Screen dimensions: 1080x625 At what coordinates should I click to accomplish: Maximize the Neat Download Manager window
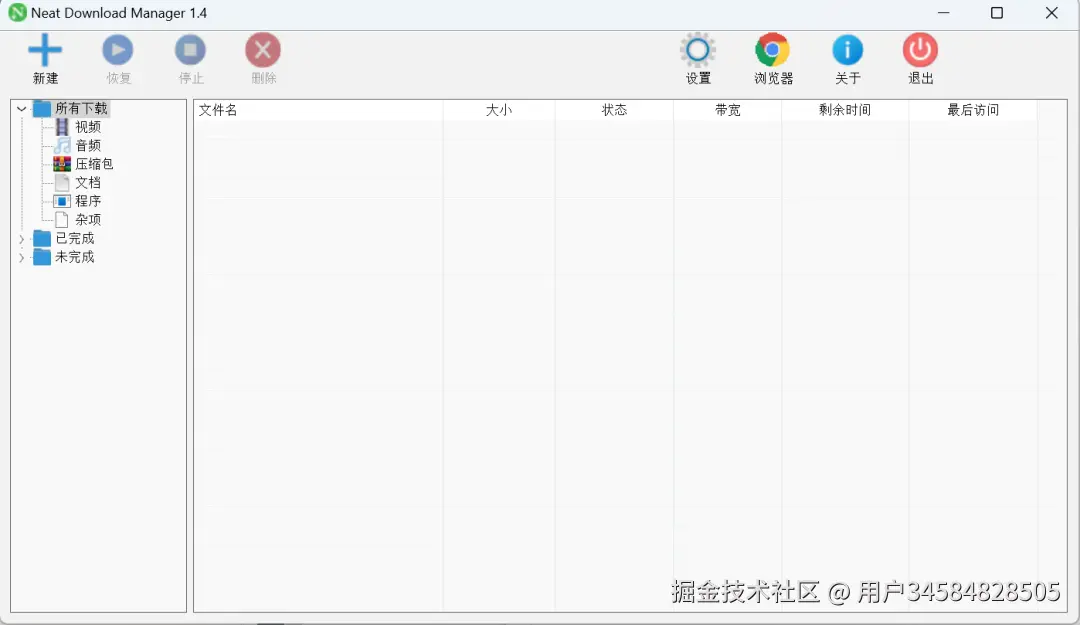[x=997, y=12]
